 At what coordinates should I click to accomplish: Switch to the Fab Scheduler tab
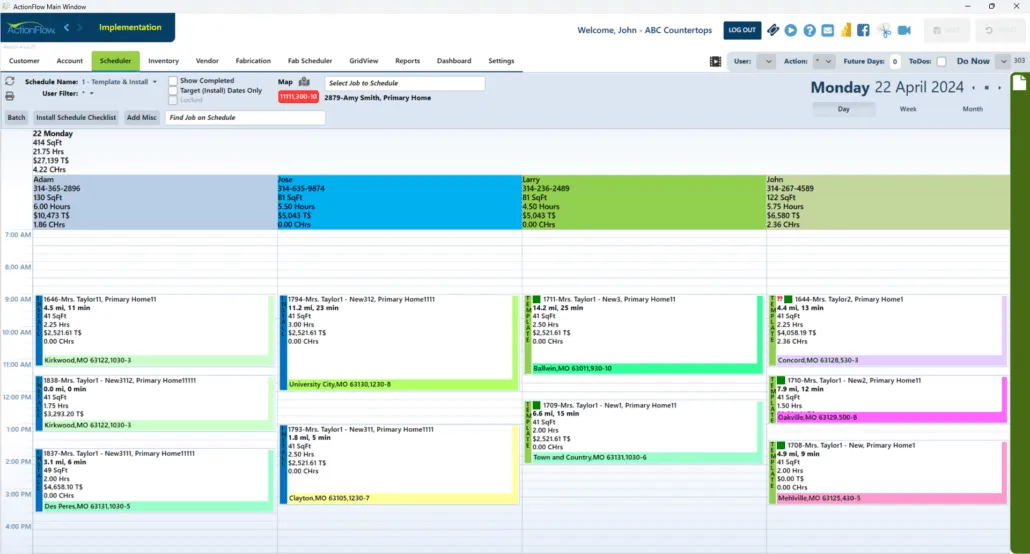[309, 61]
